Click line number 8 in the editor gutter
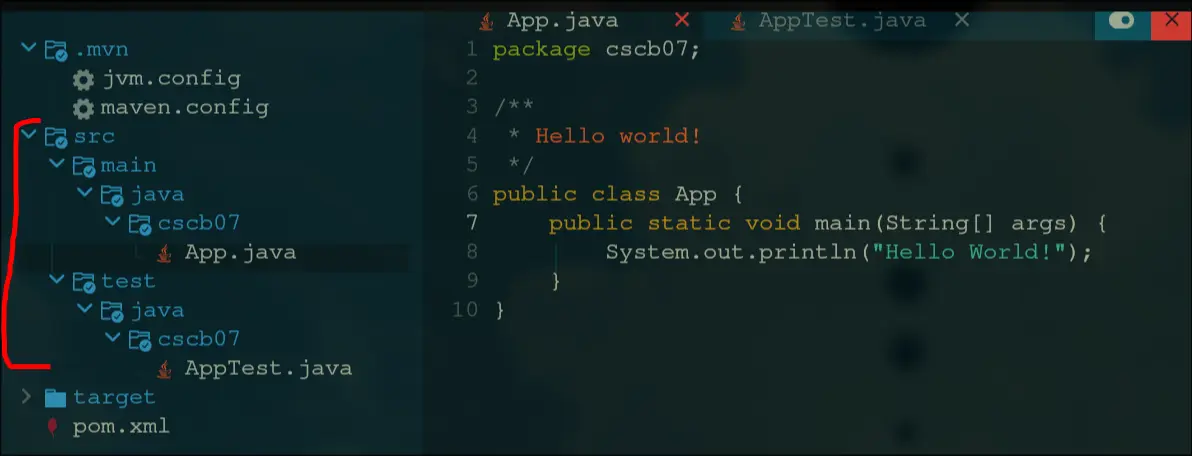1192x456 pixels. (471, 253)
